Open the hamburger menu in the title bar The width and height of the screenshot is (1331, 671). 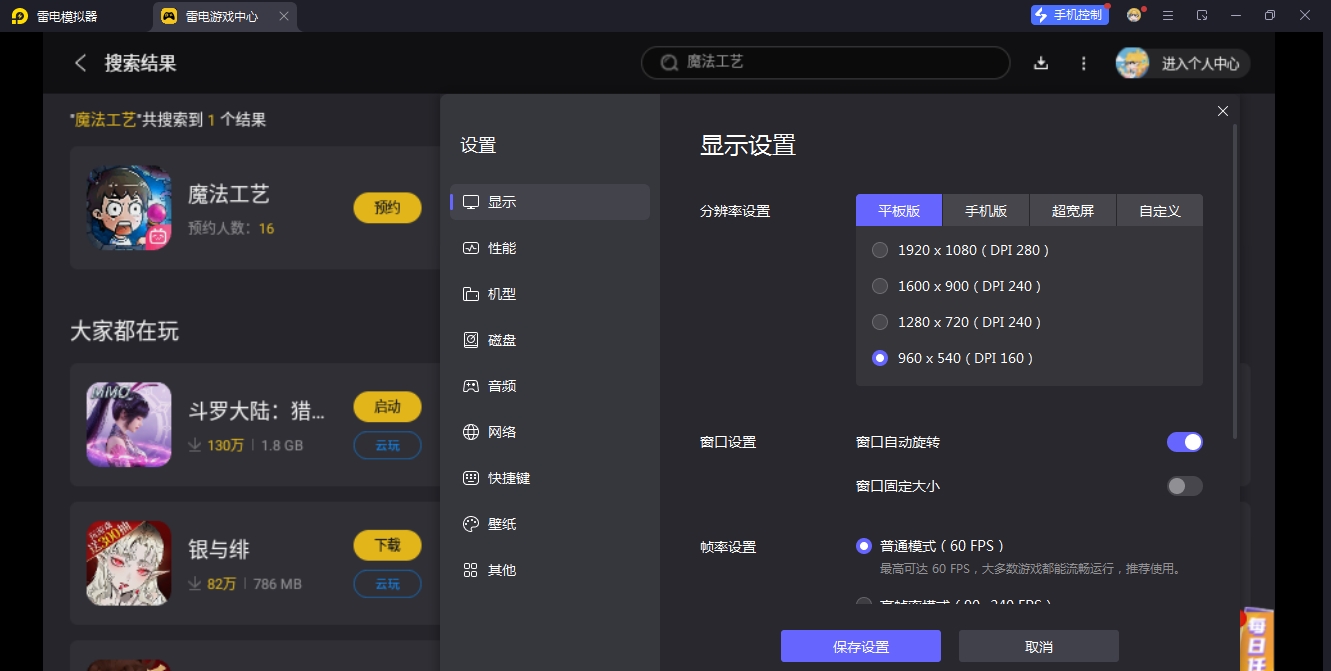point(1168,15)
